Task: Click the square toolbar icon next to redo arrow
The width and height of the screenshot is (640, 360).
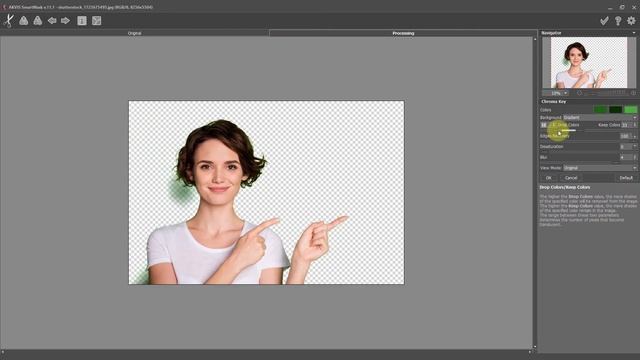Action: click(x=82, y=21)
